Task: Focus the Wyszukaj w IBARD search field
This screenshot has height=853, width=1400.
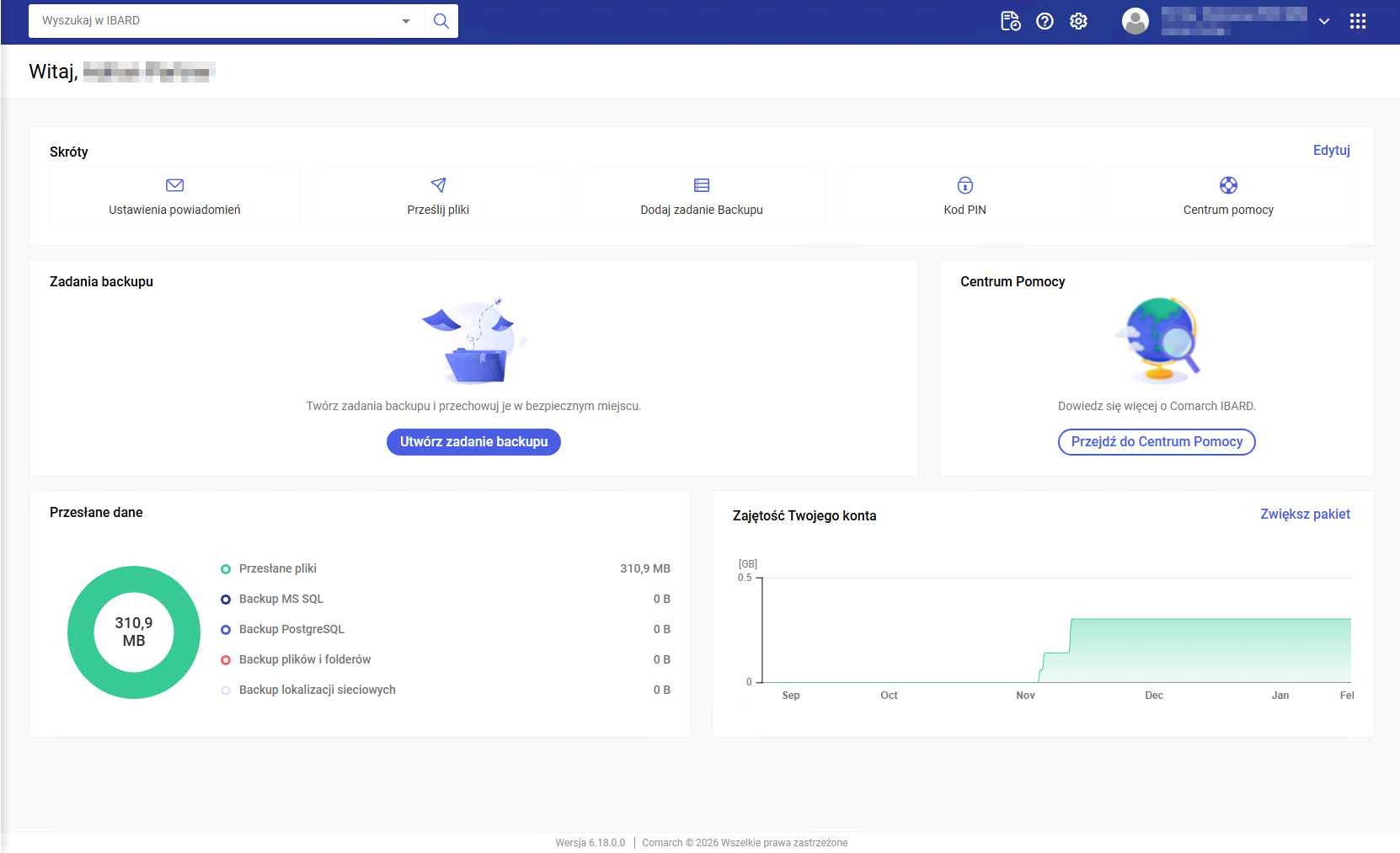Action: (x=211, y=21)
